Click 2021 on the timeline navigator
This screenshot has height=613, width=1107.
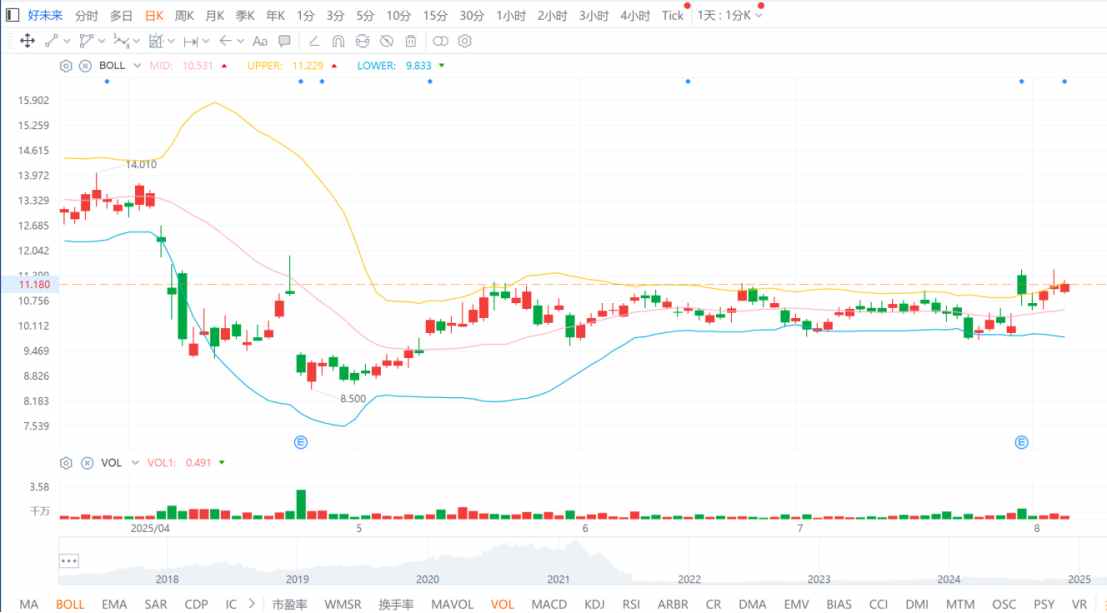pyautogui.click(x=558, y=579)
